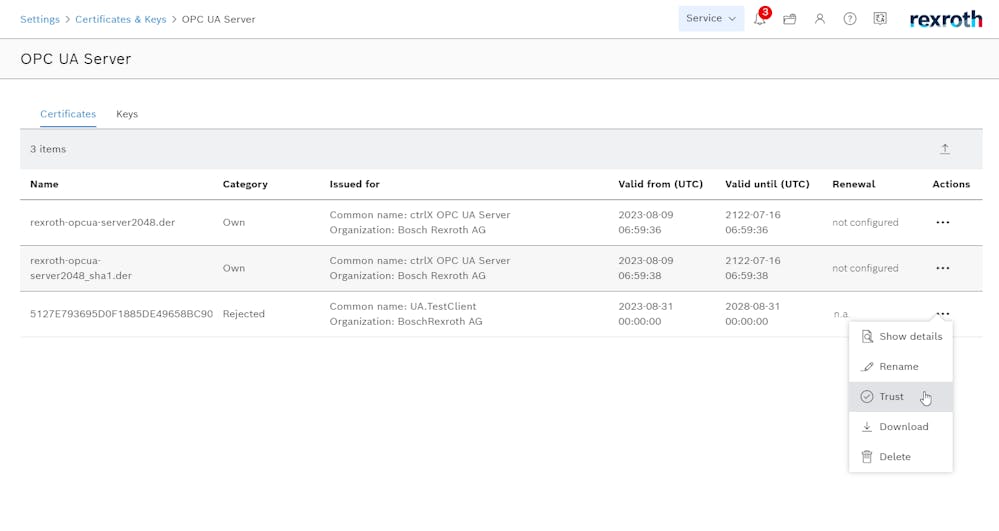Click the Renewal column header
The image size is (999, 531).
pos(853,184)
